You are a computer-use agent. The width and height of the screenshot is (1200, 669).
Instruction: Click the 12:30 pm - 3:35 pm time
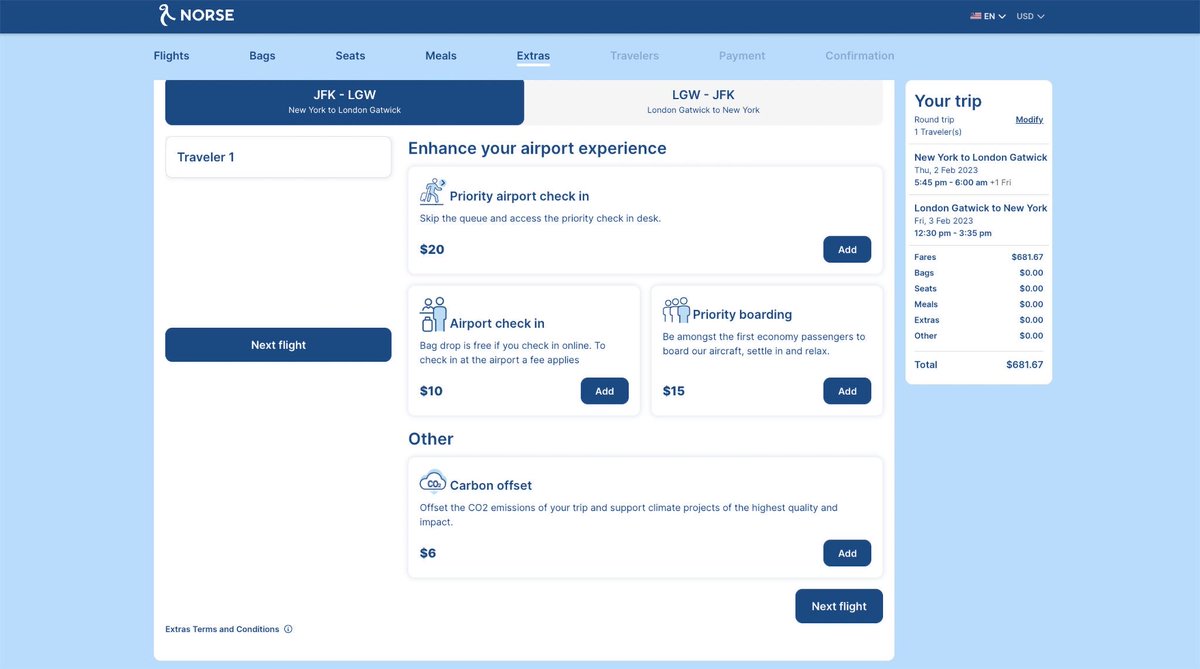(953, 233)
